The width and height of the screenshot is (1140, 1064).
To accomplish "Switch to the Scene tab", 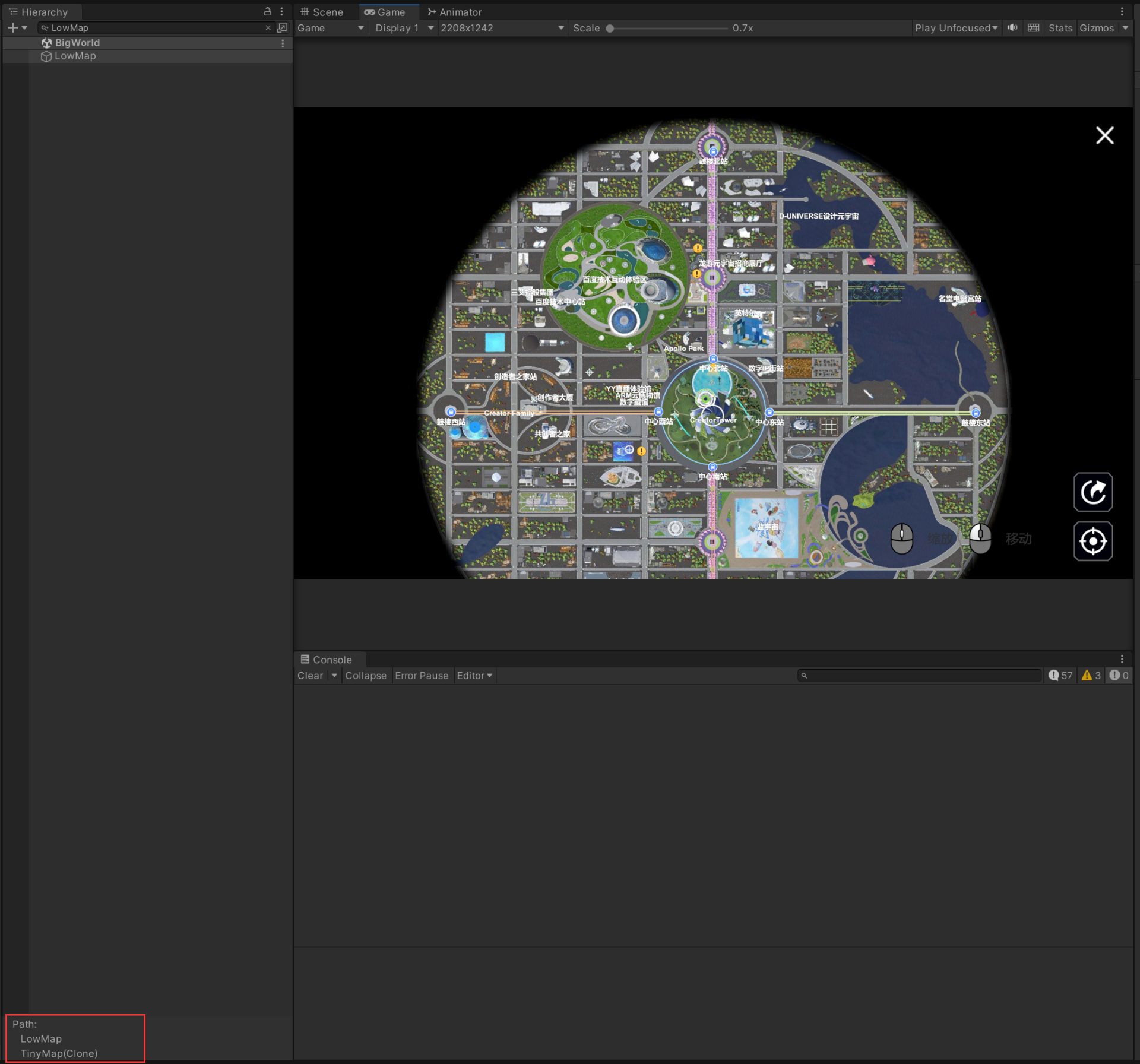I will coord(322,12).
